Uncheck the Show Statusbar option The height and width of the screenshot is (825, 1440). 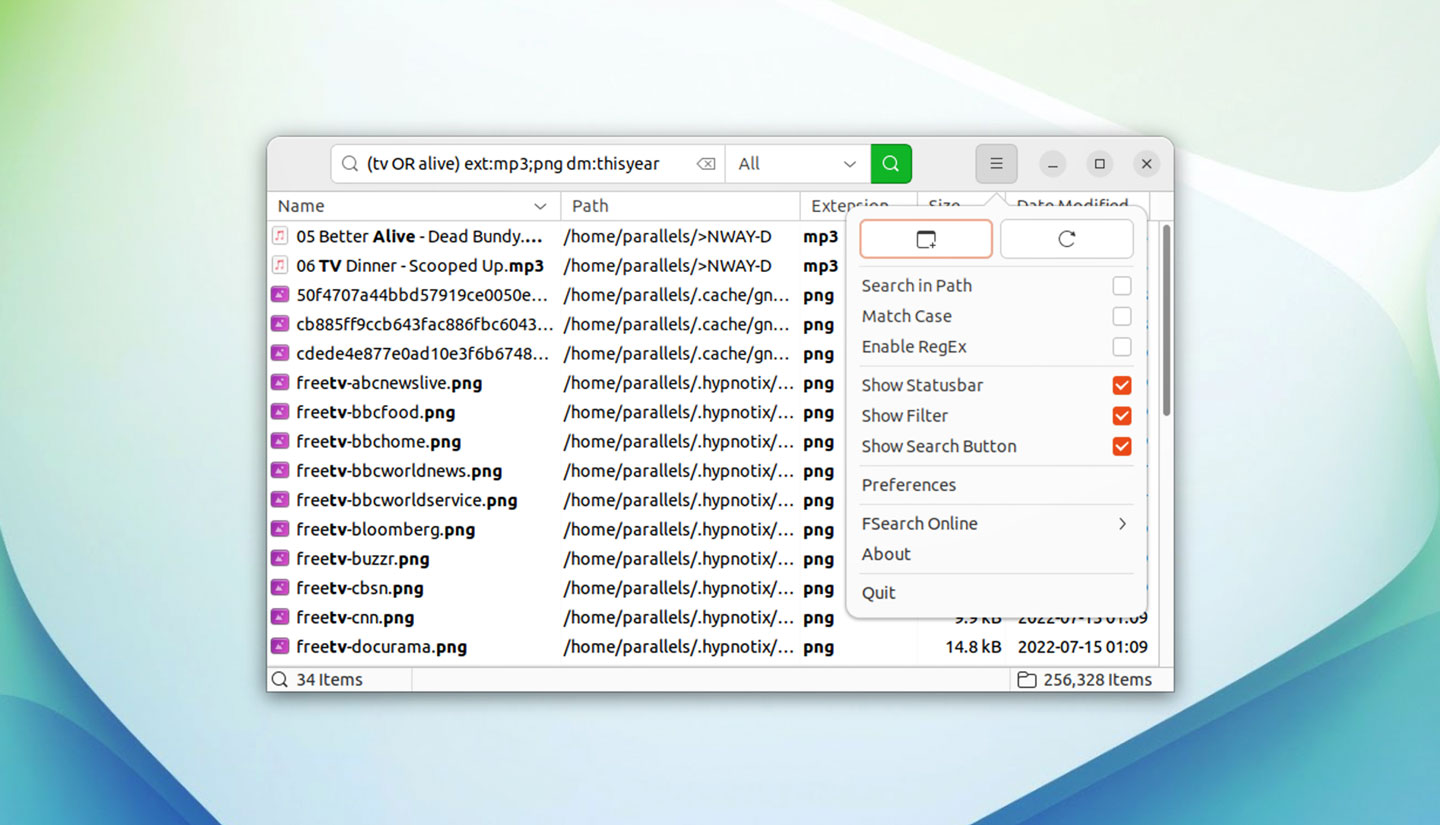pos(1122,385)
